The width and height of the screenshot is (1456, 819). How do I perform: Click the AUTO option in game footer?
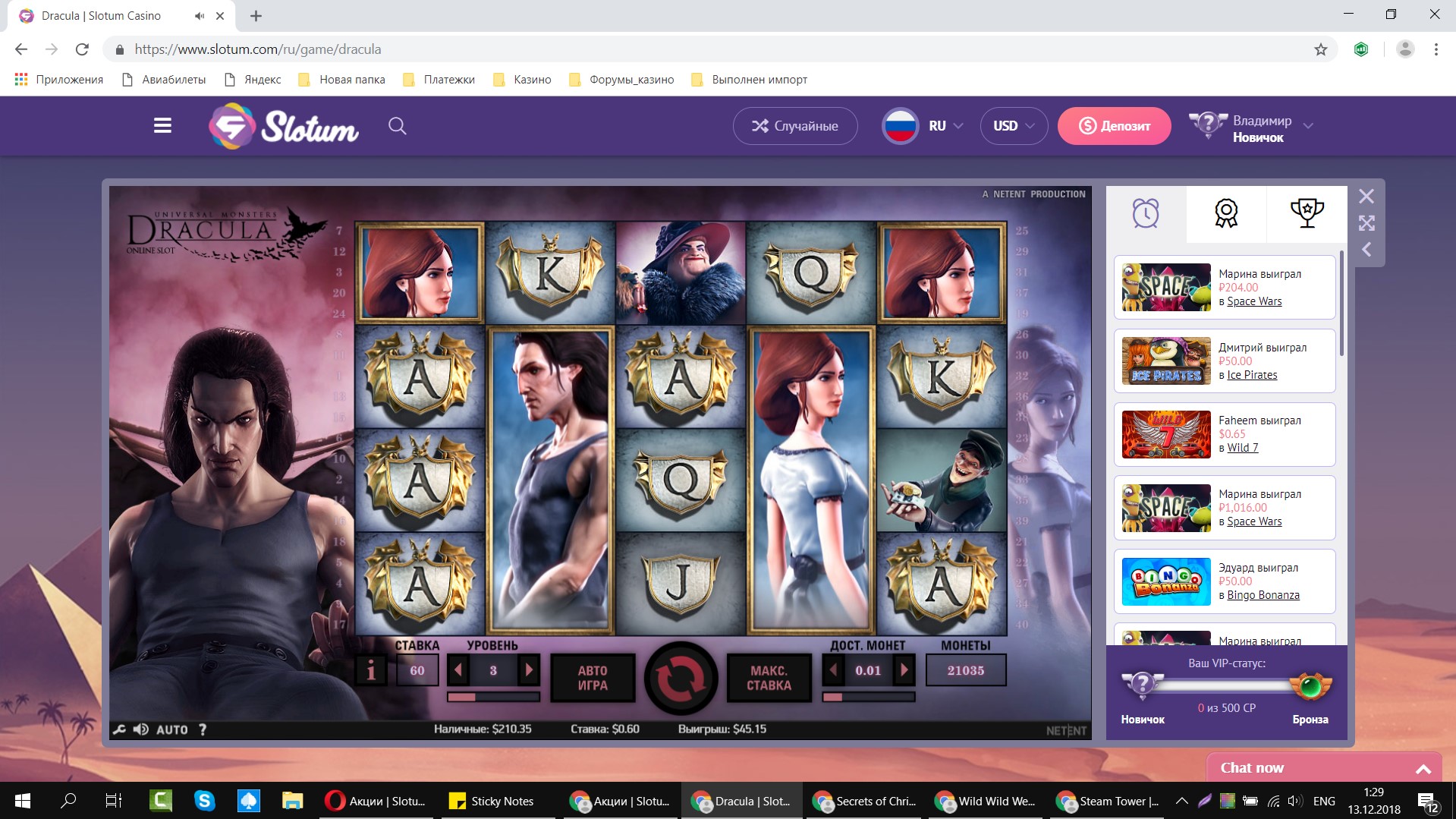point(172,729)
